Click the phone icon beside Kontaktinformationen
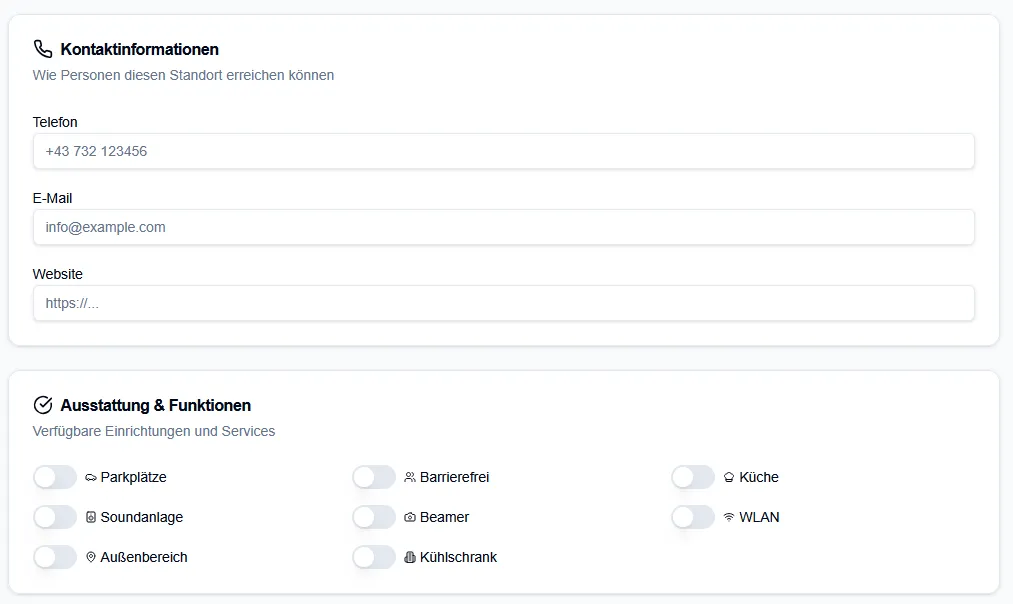Viewport: 1013px width, 604px height. [x=43, y=49]
